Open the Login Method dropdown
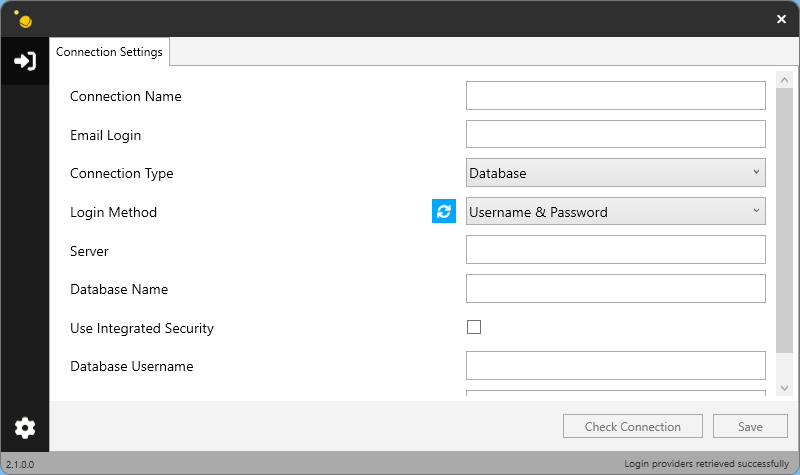This screenshot has width=800, height=475. coord(616,212)
